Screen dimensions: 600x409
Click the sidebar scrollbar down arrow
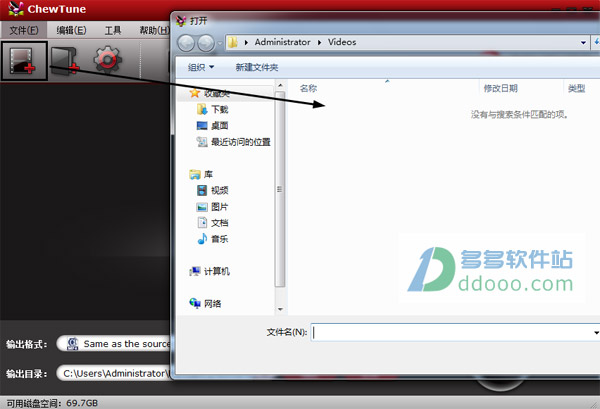click(280, 309)
